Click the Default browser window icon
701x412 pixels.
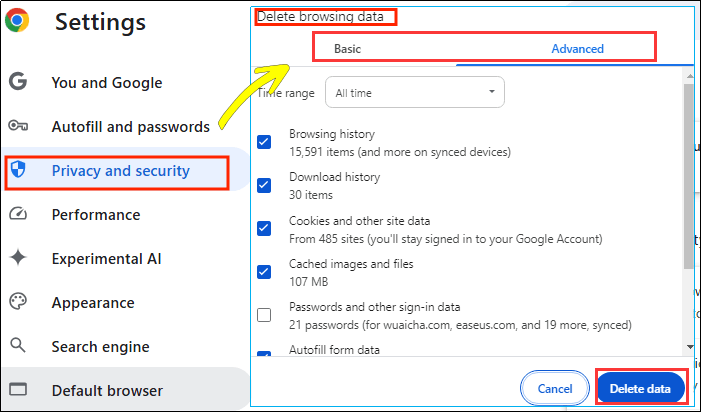[18, 391]
